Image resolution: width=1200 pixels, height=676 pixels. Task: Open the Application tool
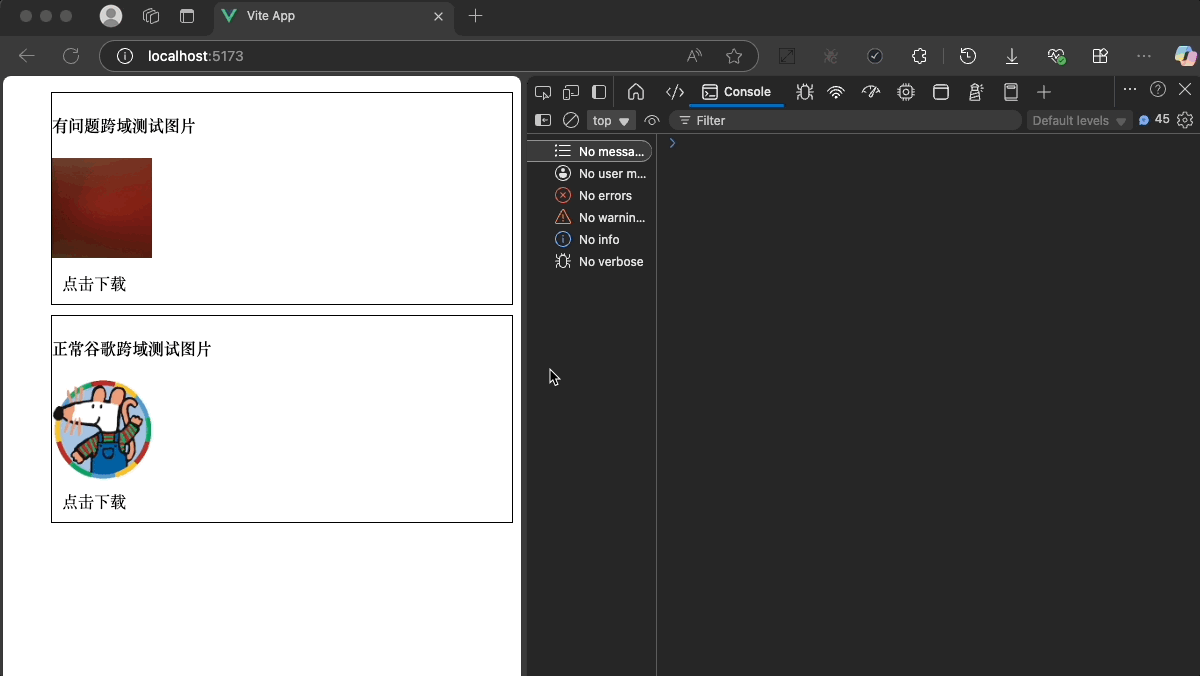click(x=941, y=92)
